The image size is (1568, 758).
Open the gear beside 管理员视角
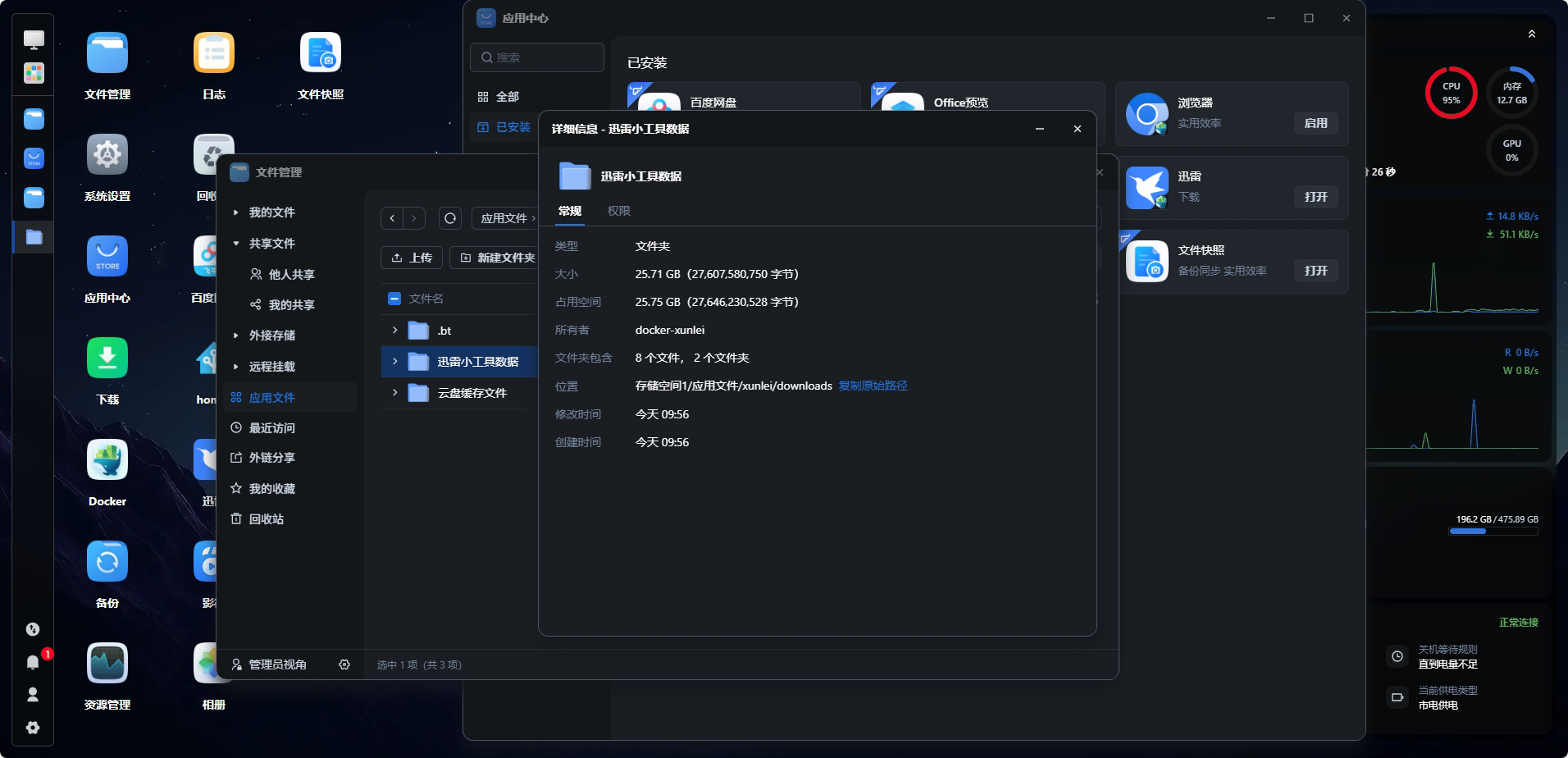tap(344, 664)
